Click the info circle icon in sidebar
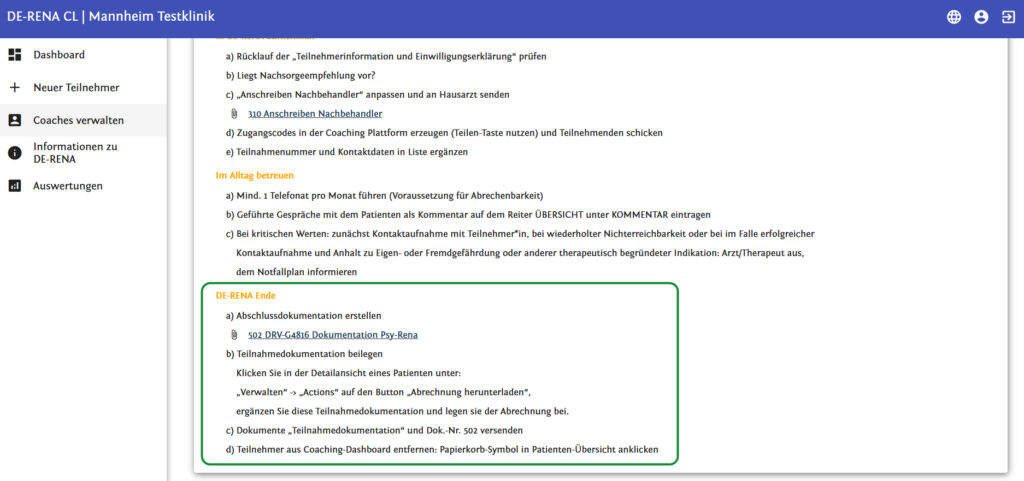This screenshot has width=1024, height=481. (x=15, y=153)
